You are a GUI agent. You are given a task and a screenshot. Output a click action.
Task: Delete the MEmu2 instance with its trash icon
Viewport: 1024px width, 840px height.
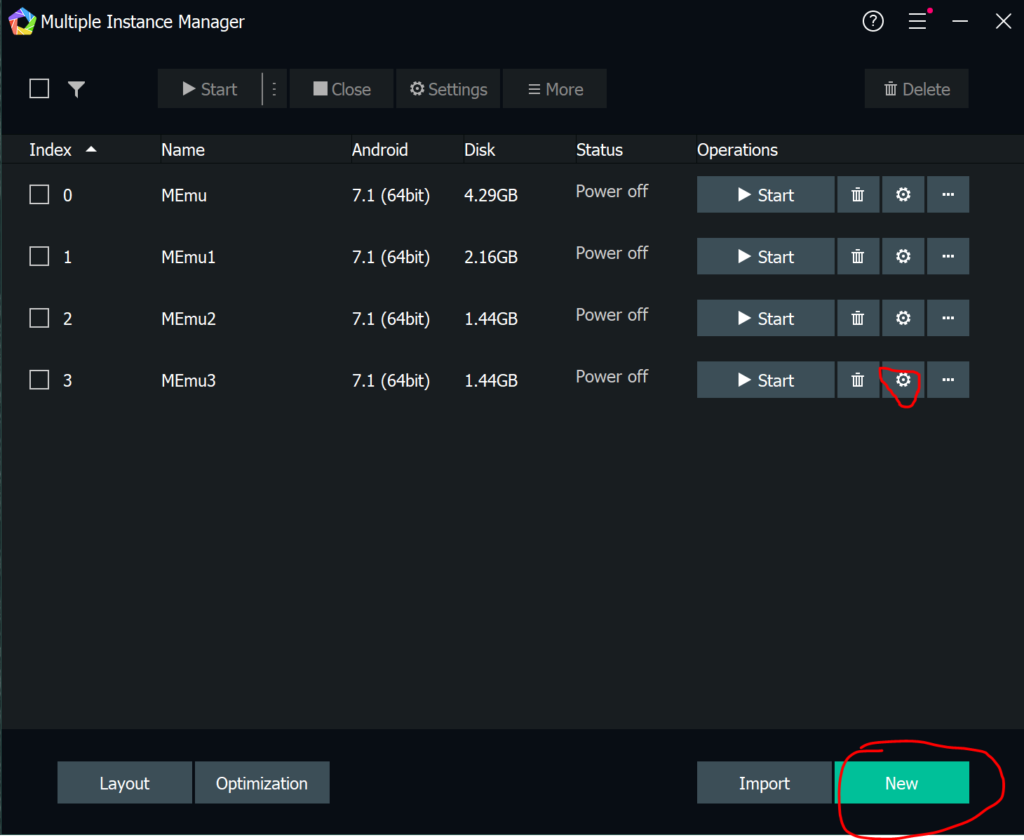click(x=857, y=318)
